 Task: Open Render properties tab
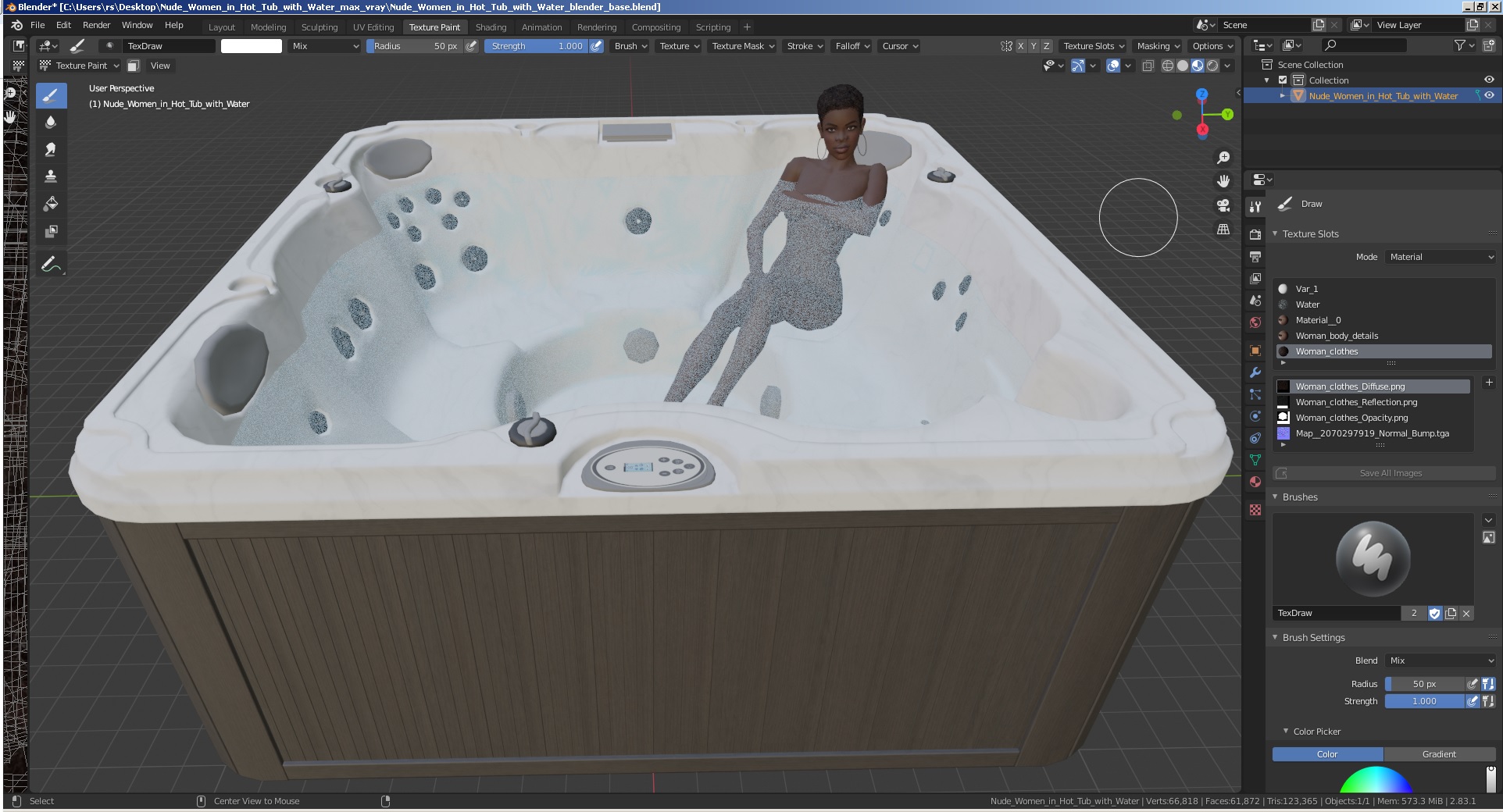1255,235
